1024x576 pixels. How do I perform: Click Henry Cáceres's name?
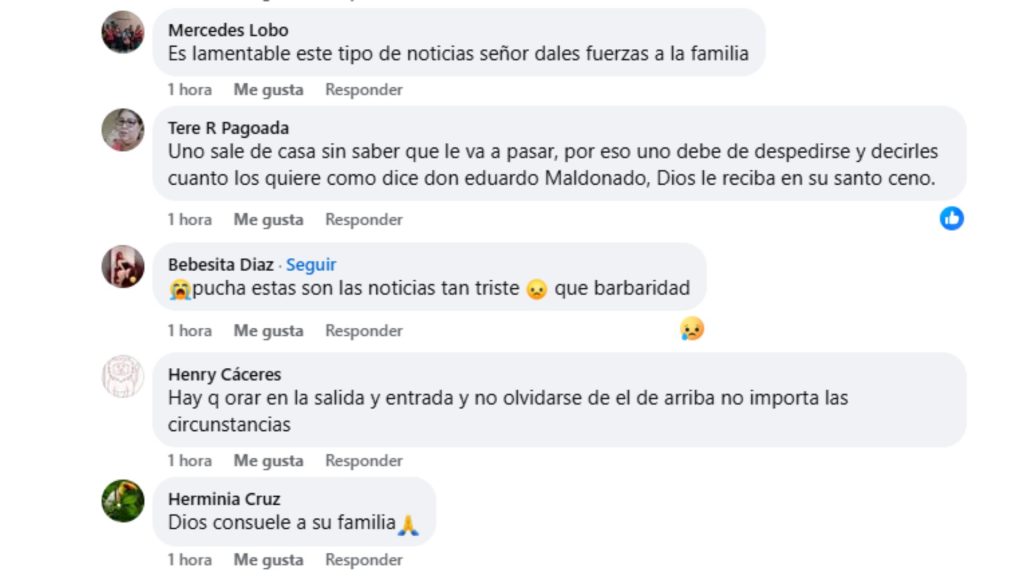pos(226,374)
